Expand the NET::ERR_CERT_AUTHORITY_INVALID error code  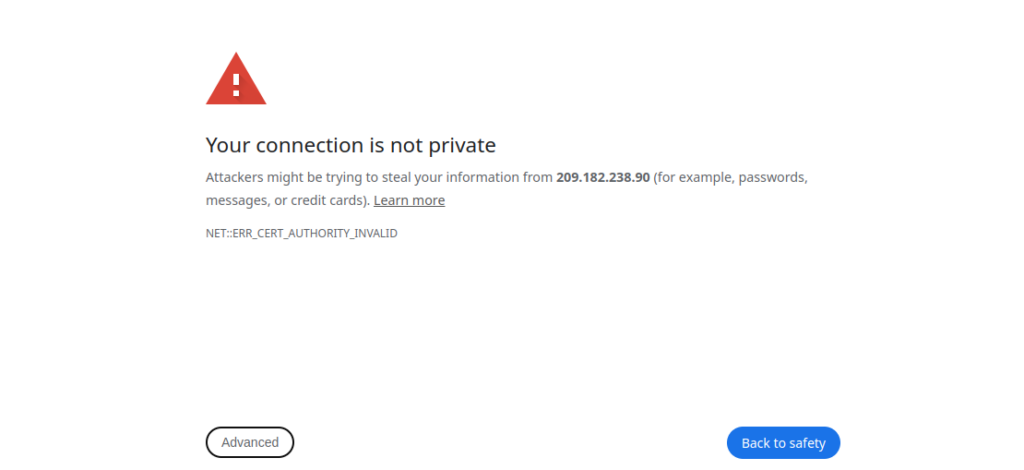[301, 233]
